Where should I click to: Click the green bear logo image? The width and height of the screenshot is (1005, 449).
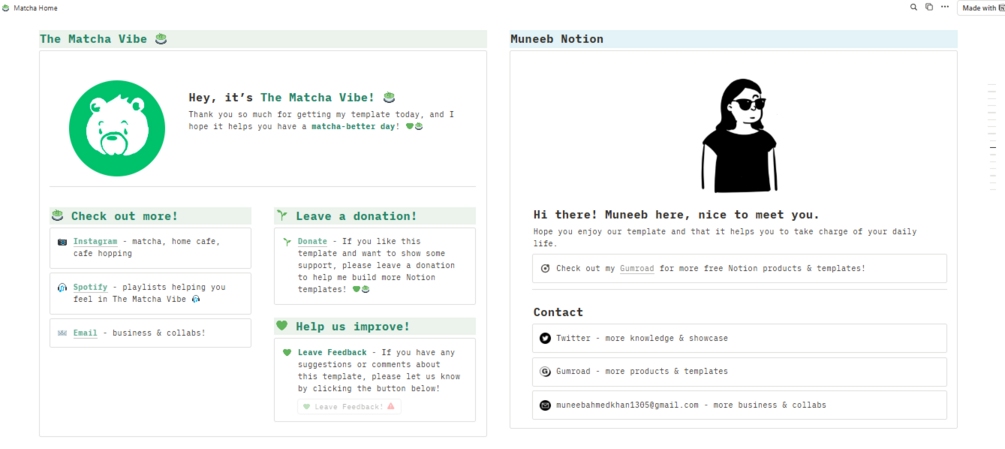pos(117,128)
